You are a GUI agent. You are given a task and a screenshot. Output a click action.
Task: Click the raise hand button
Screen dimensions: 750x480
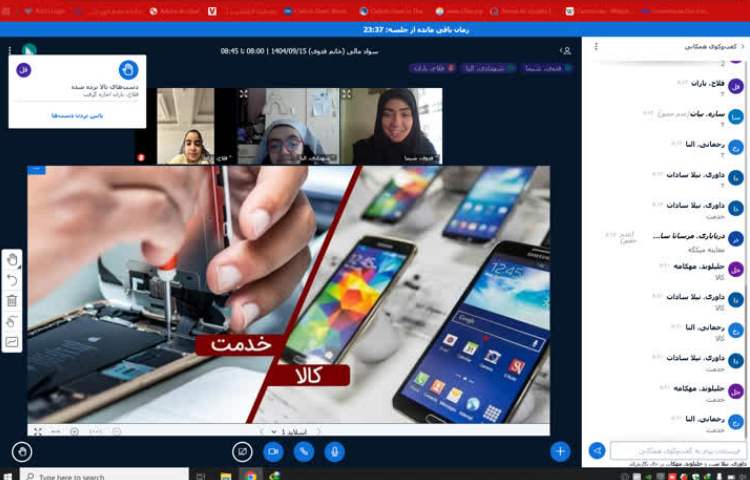[21, 451]
